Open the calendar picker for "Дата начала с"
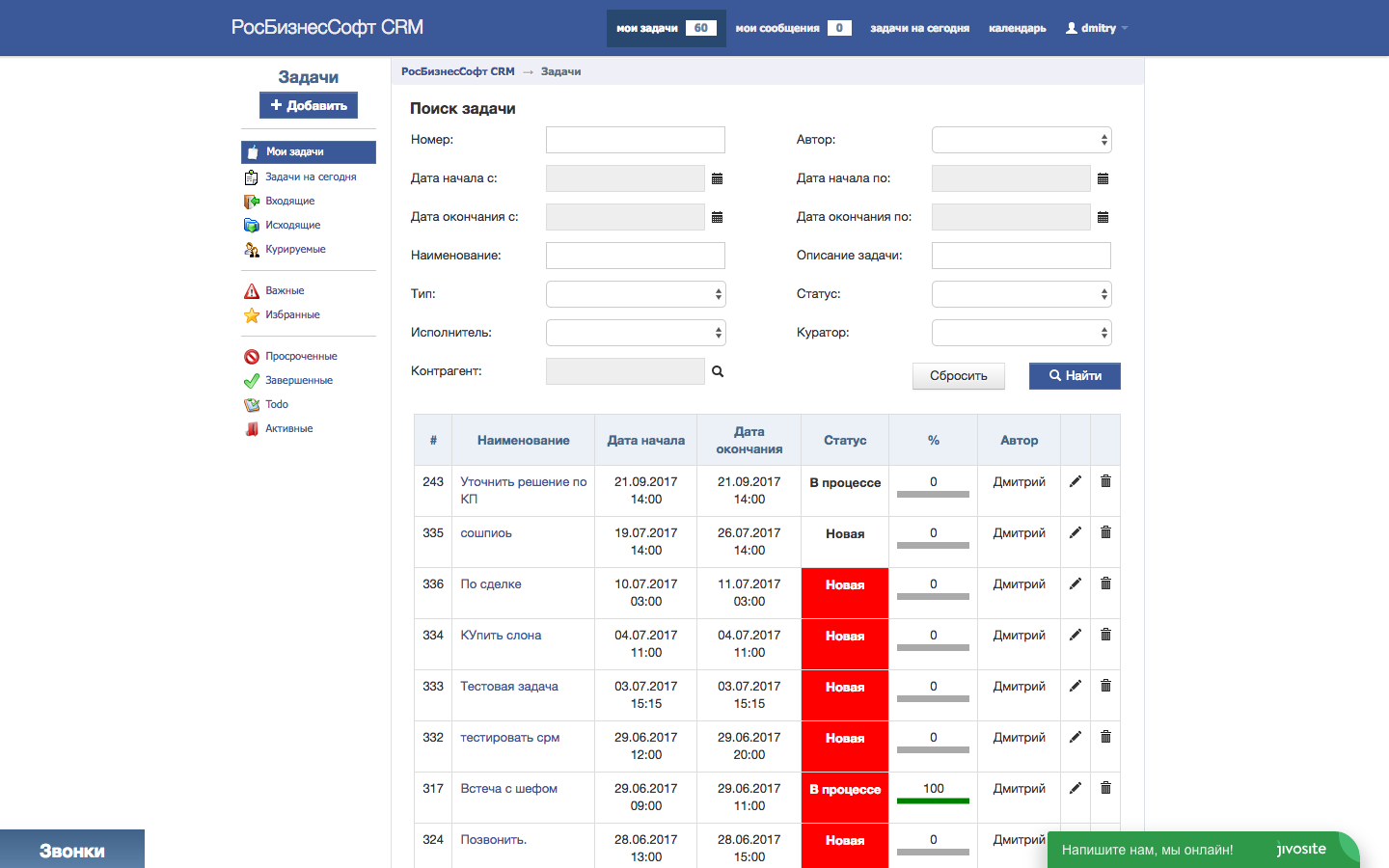 point(716,178)
